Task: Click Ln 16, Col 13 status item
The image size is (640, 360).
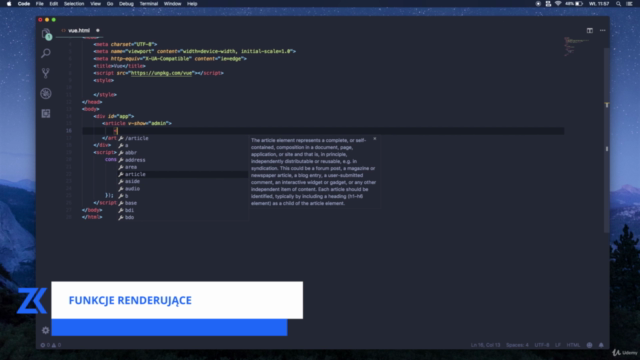Action: tap(485, 345)
